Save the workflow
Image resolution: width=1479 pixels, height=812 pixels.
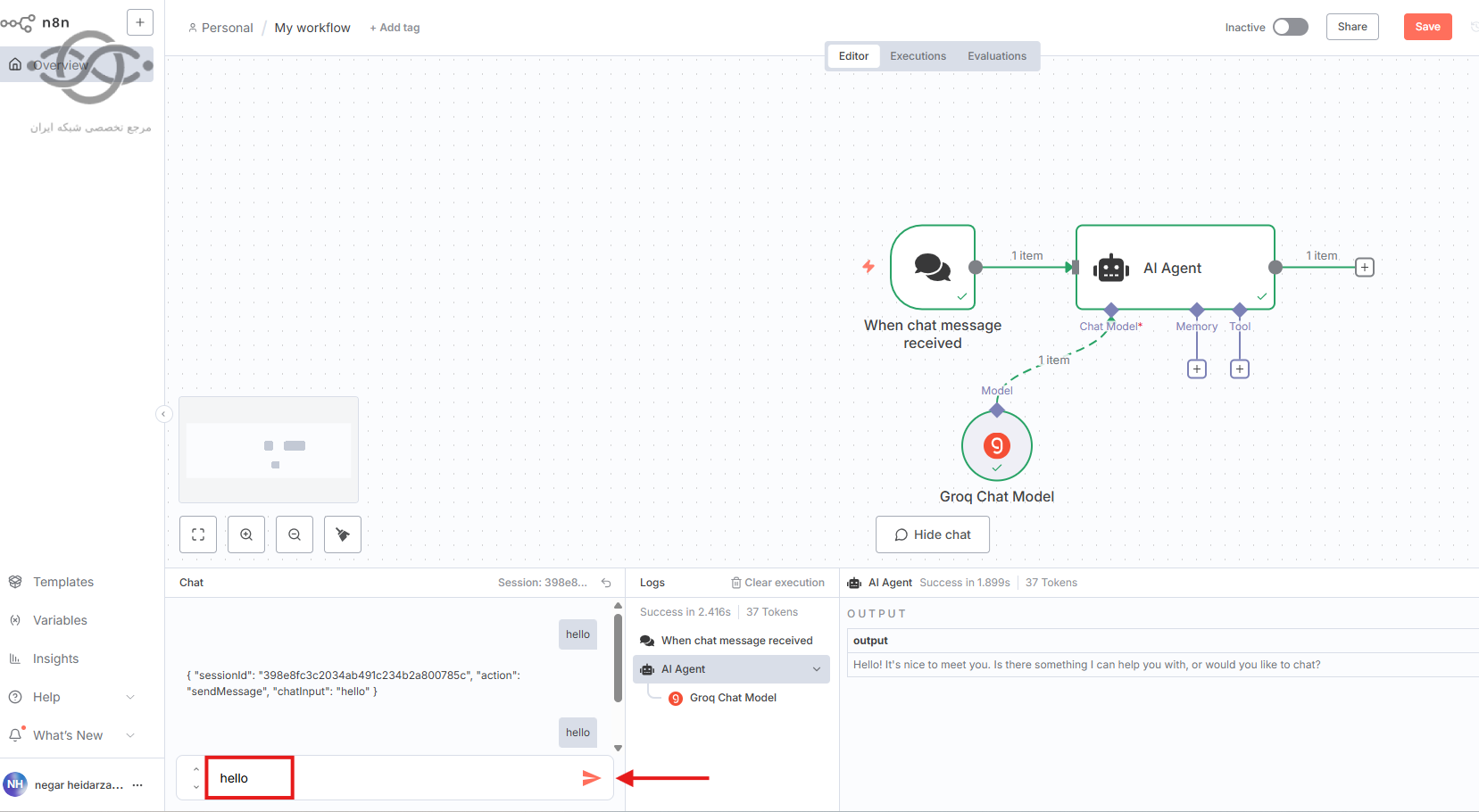[1427, 27]
